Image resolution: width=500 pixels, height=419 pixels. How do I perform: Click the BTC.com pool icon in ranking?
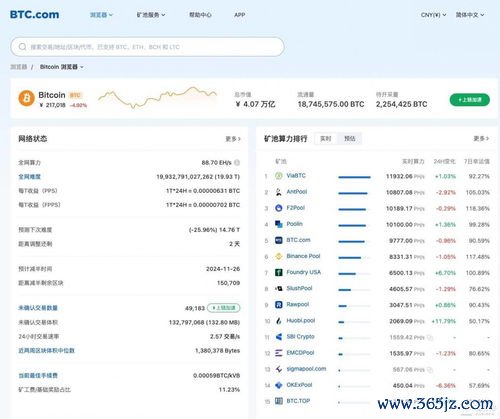279,240
